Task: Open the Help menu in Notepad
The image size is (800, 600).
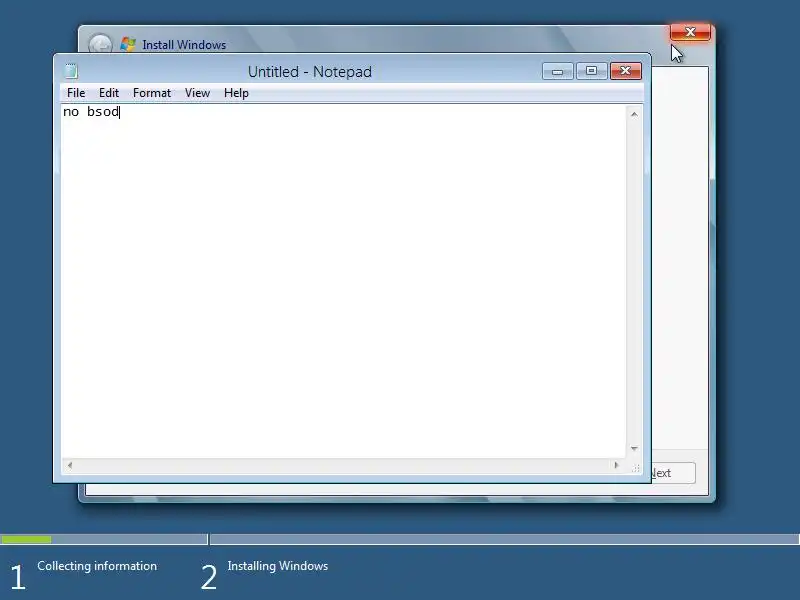Action: [236, 93]
